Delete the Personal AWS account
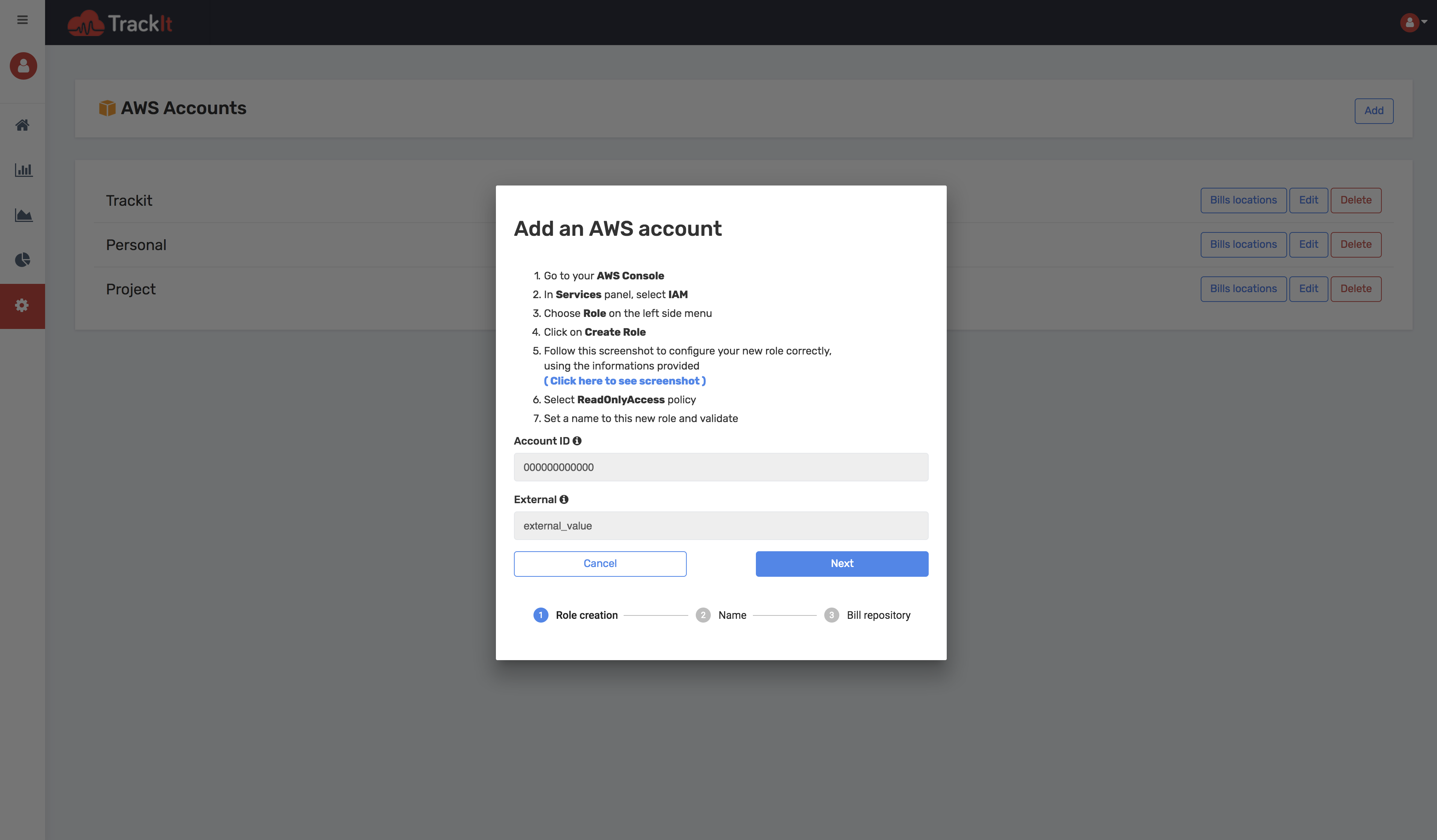Screen dimensions: 1437x840 click(1355, 244)
